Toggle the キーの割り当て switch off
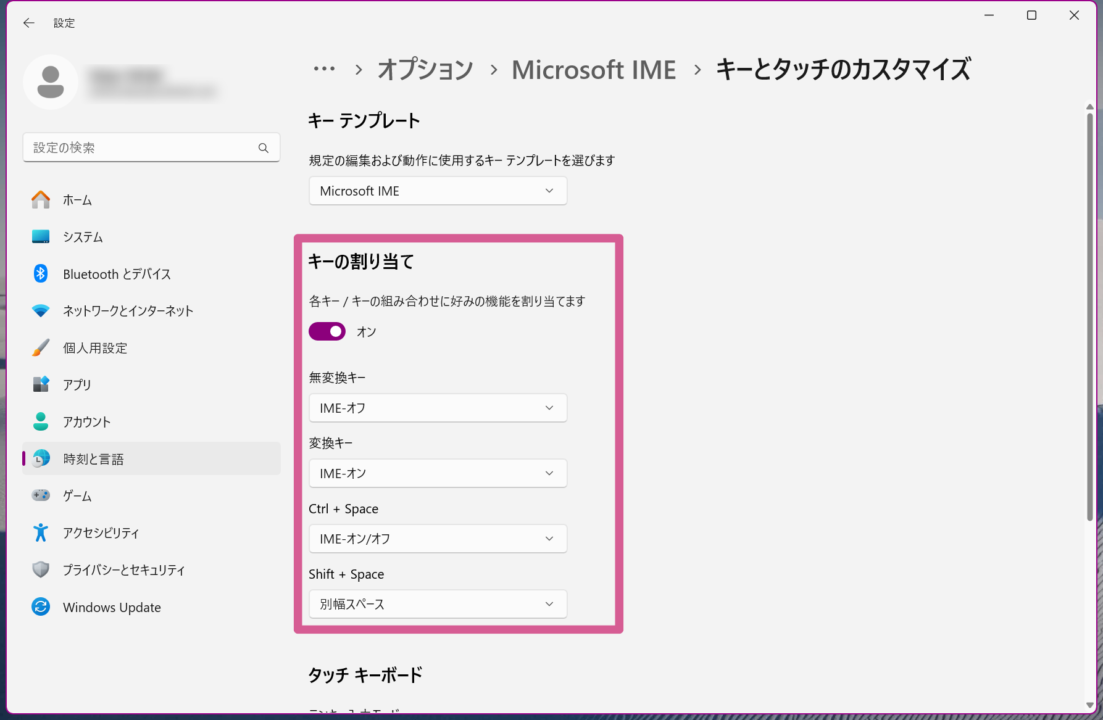The height and width of the screenshot is (720, 1103). pos(327,332)
